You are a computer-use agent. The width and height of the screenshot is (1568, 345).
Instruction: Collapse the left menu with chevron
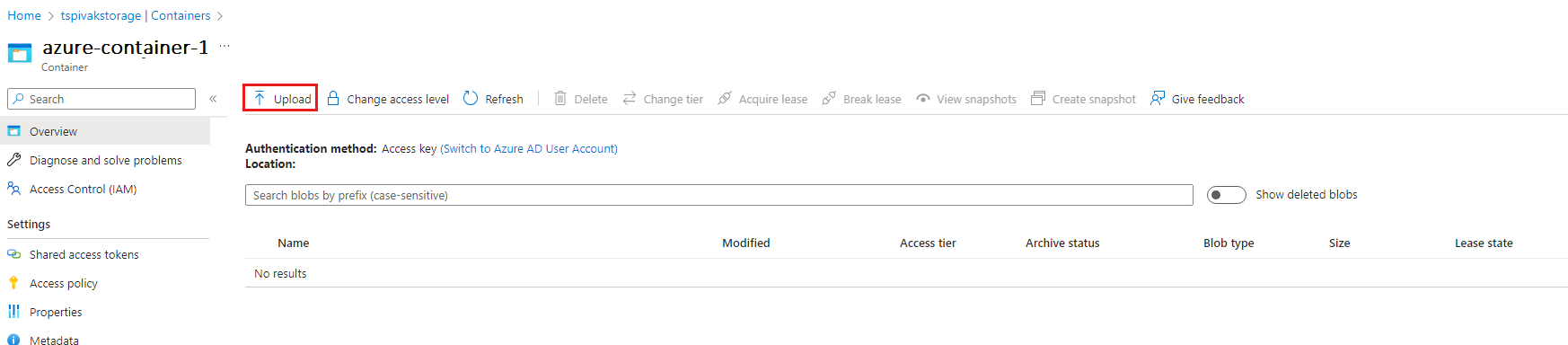click(x=213, y=99)
